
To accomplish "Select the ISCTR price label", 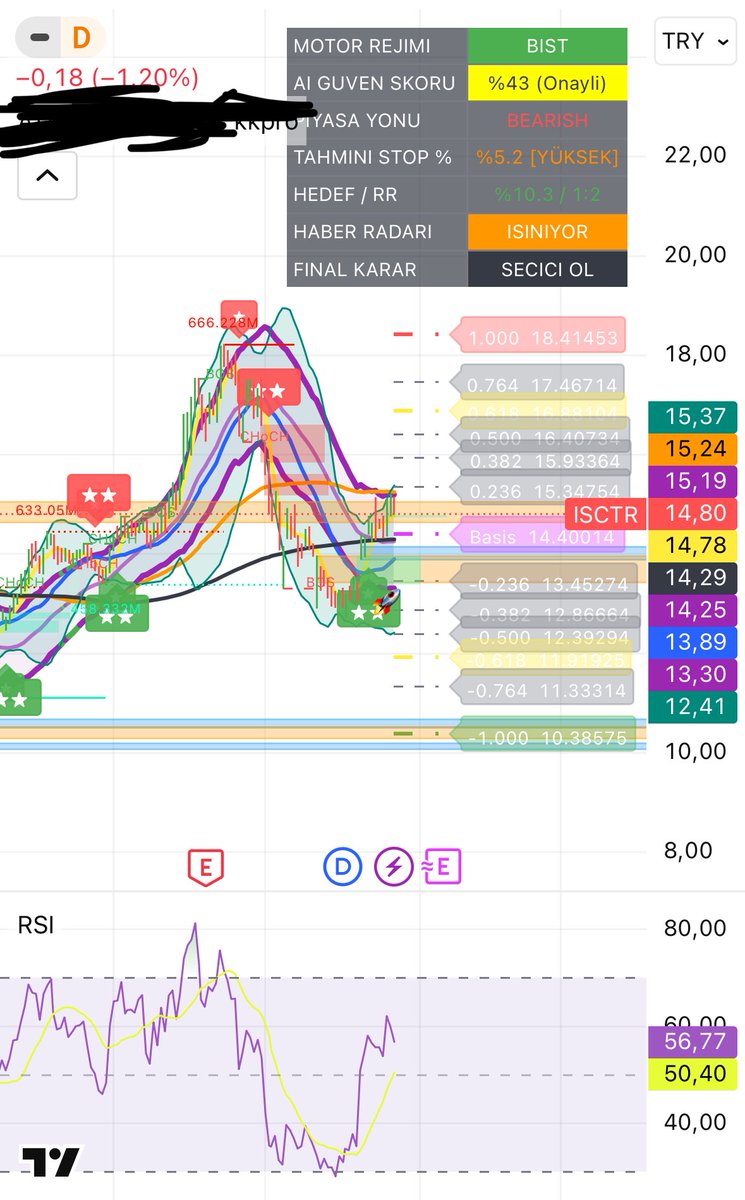I will 606,516.
